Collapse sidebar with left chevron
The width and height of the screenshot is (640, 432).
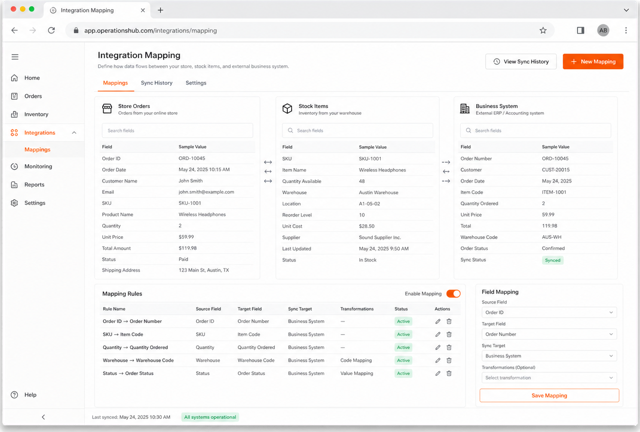point(43,417)
